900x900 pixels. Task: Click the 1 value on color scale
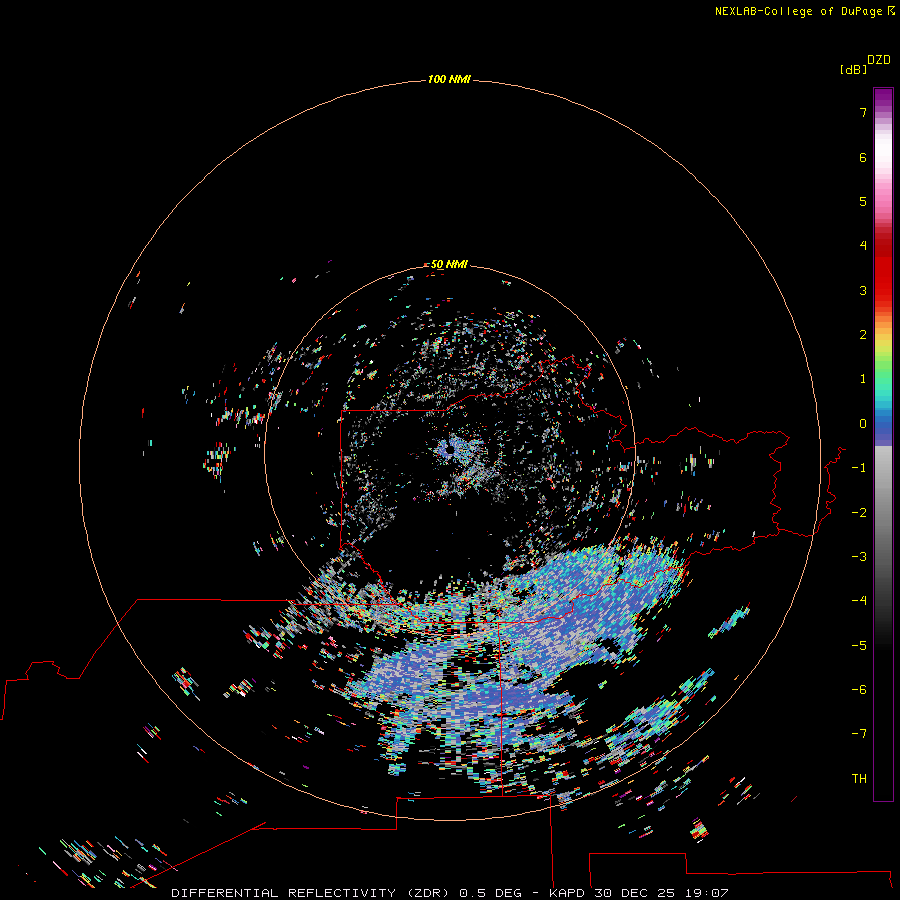(863, 379)
